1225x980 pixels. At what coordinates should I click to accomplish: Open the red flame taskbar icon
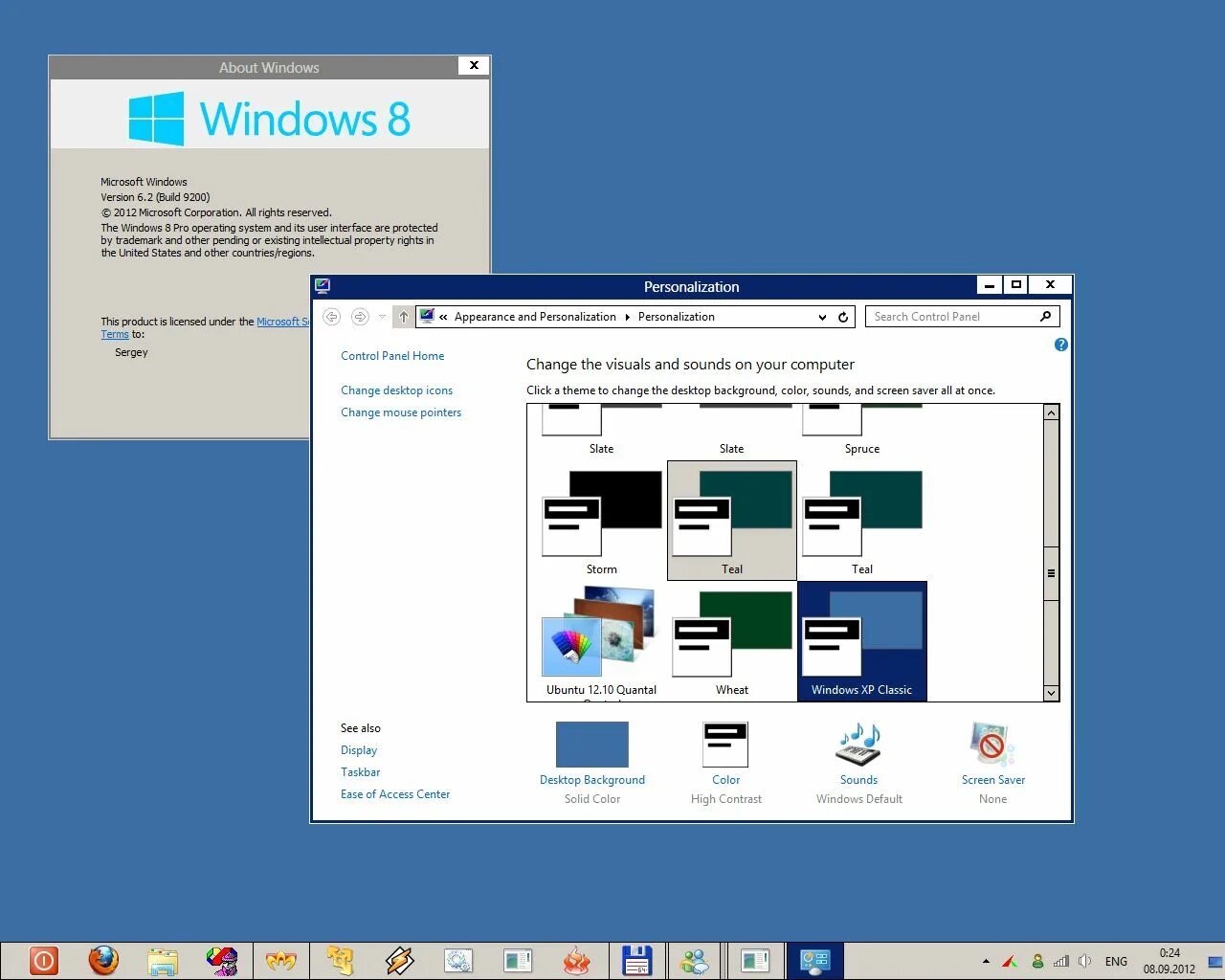[577, 961]
